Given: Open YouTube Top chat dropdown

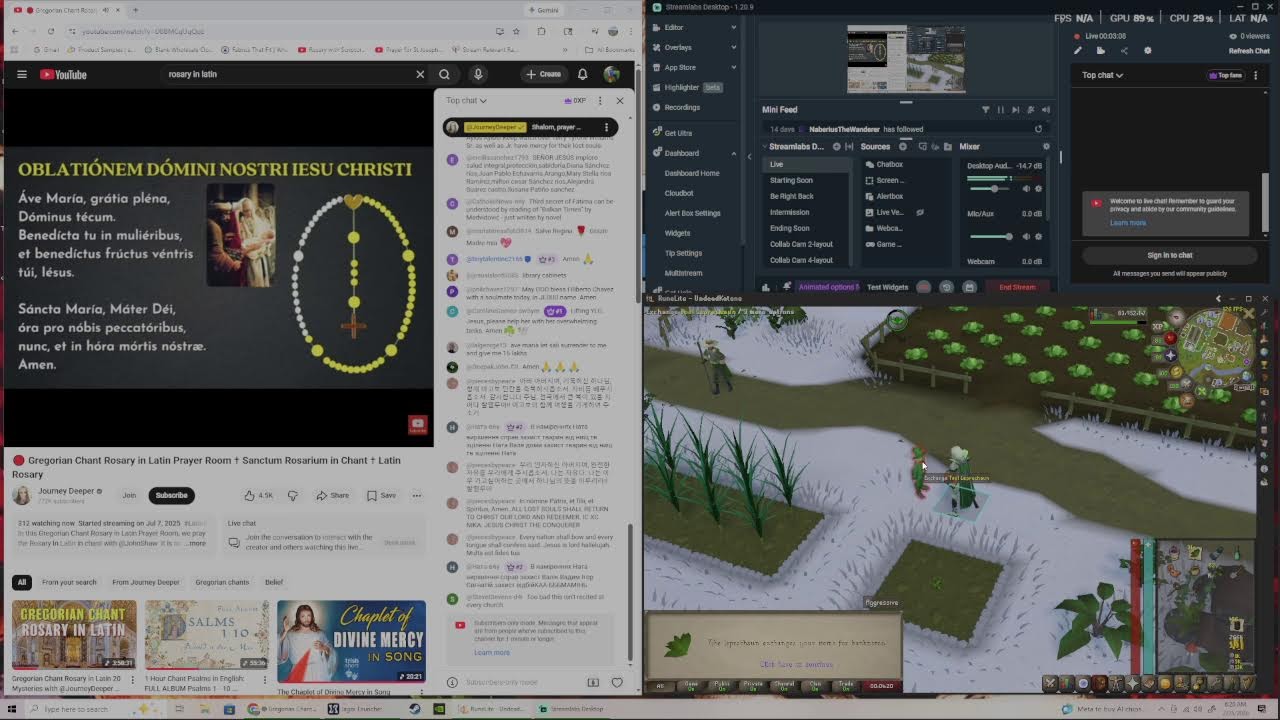Looking at the screenshot, I should [466, 100].
